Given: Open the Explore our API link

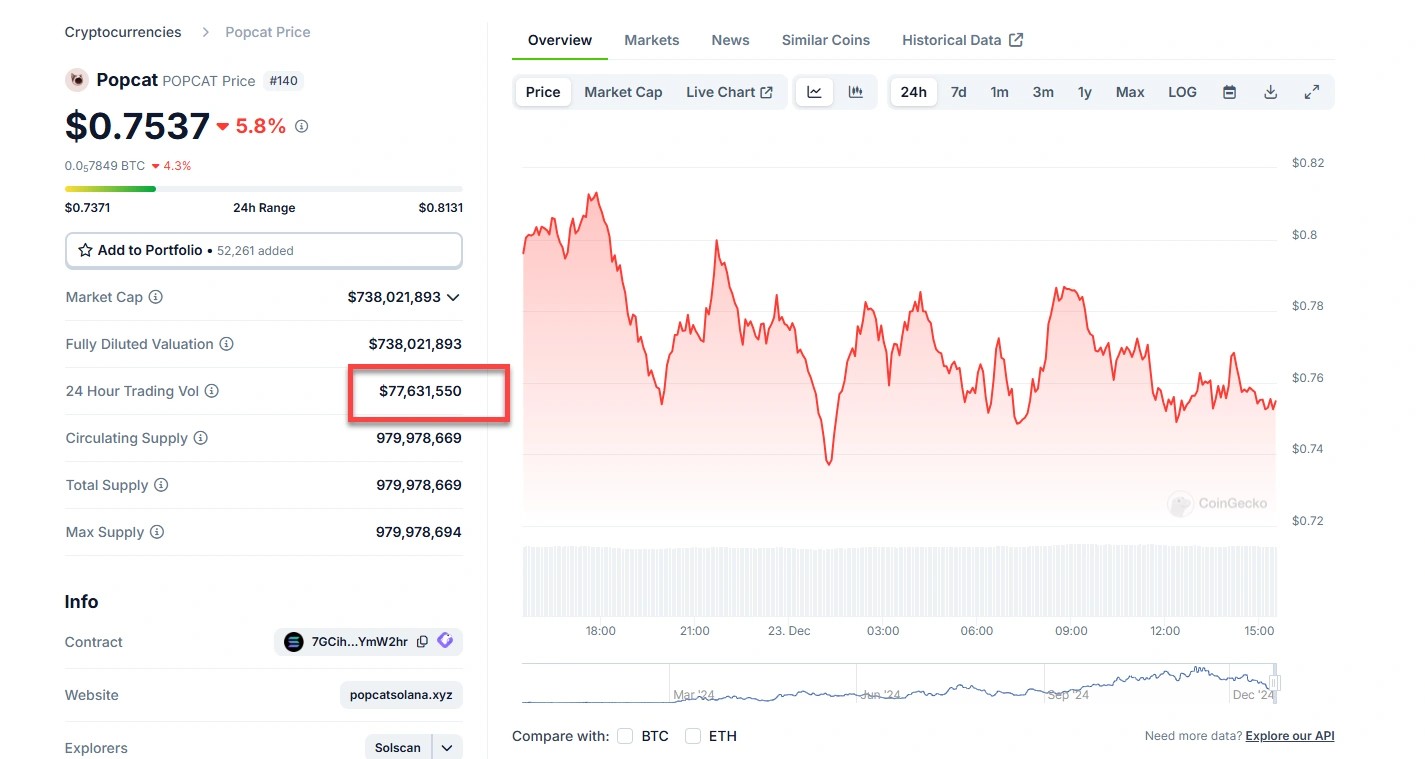Looking at the screenshot, I should click(1289, 736).
